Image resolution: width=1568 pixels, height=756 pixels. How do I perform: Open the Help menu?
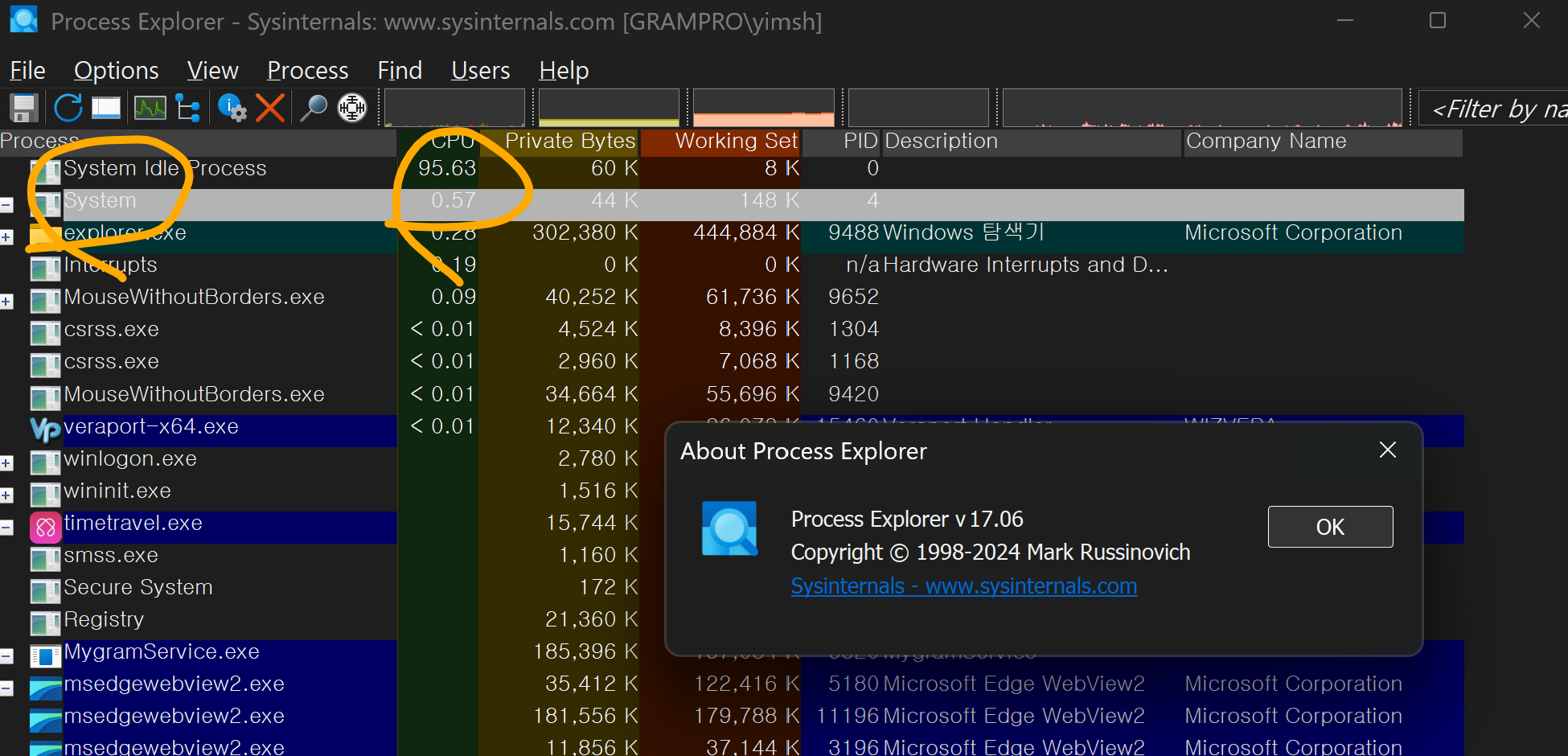[x=564, y=71]
